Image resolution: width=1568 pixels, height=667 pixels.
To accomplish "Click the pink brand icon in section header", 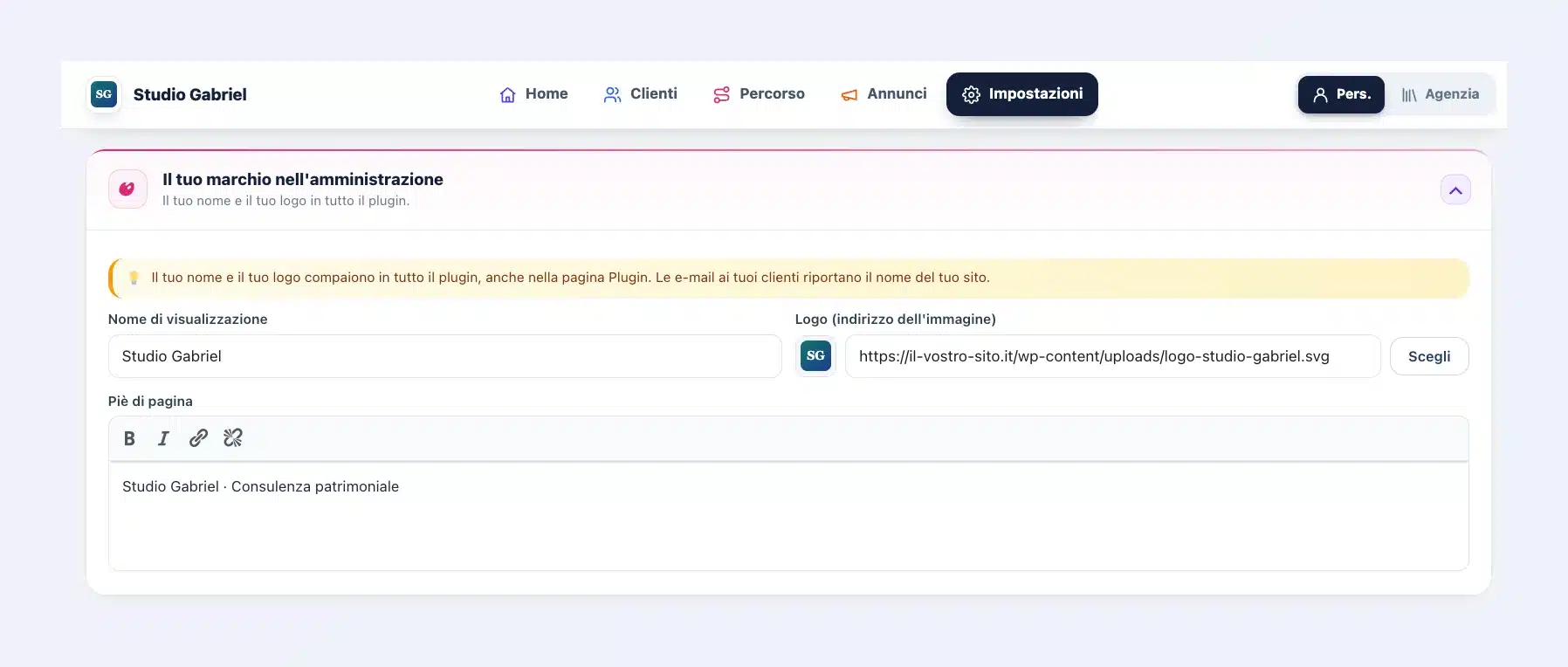I will click(x=127, y=189).
